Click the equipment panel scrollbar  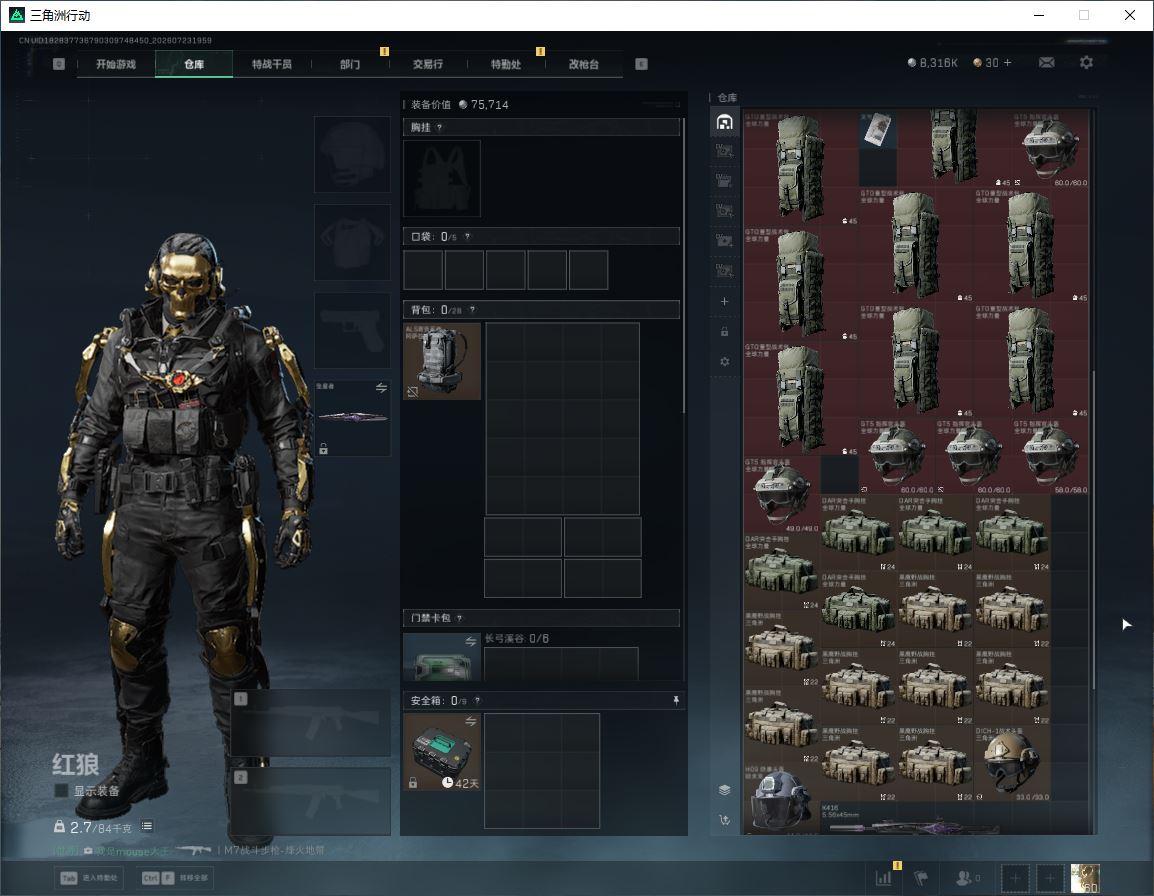[x=684, y=265]
